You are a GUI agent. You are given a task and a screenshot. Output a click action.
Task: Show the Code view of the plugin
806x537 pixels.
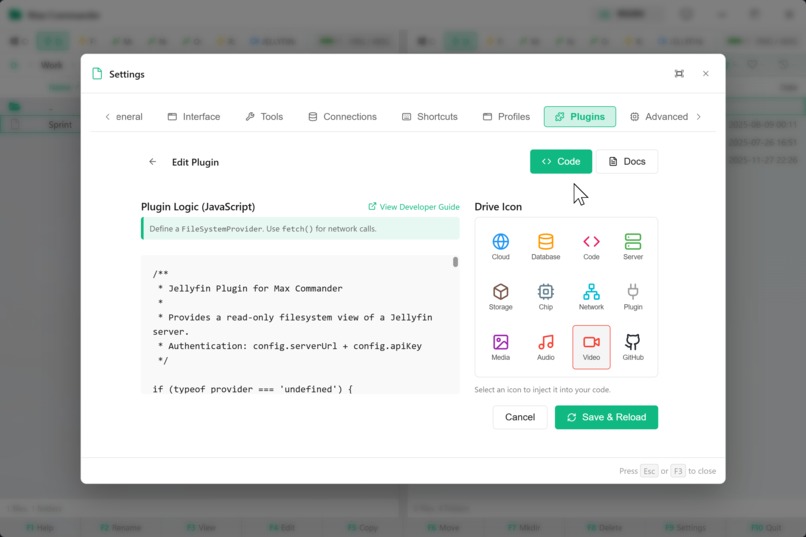pos(561,161)
